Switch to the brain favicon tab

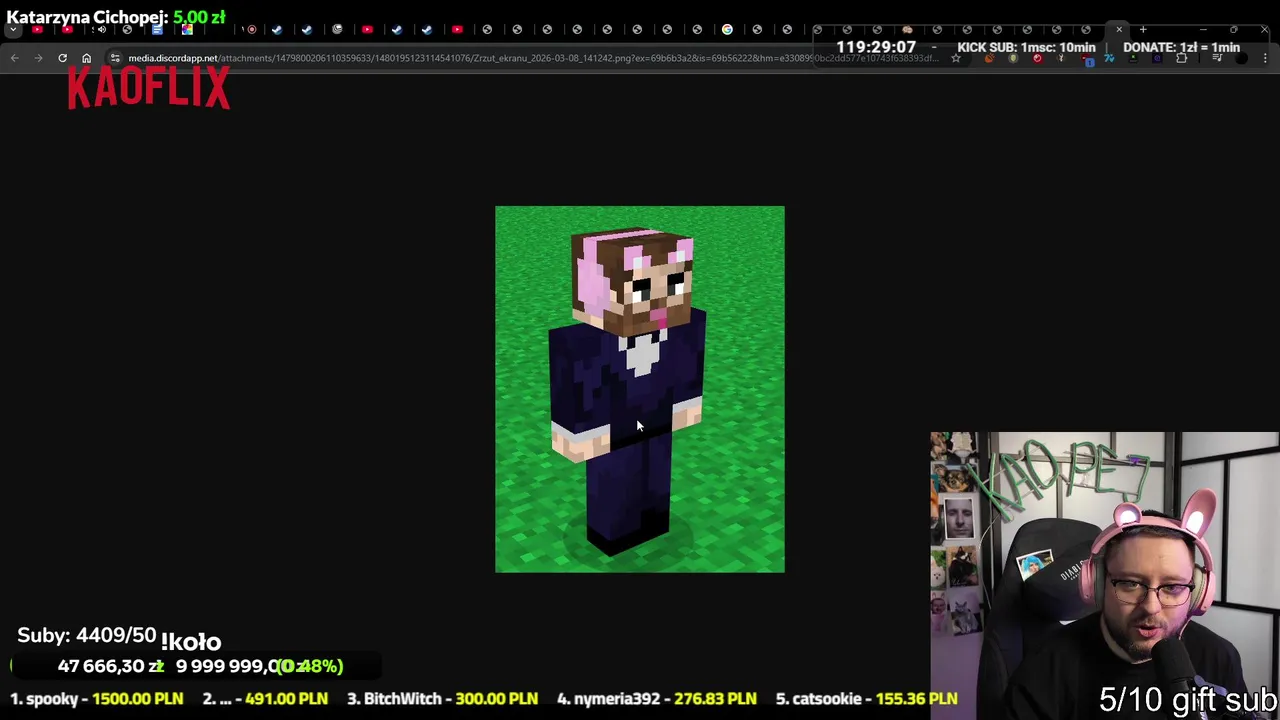pos(907,29)
